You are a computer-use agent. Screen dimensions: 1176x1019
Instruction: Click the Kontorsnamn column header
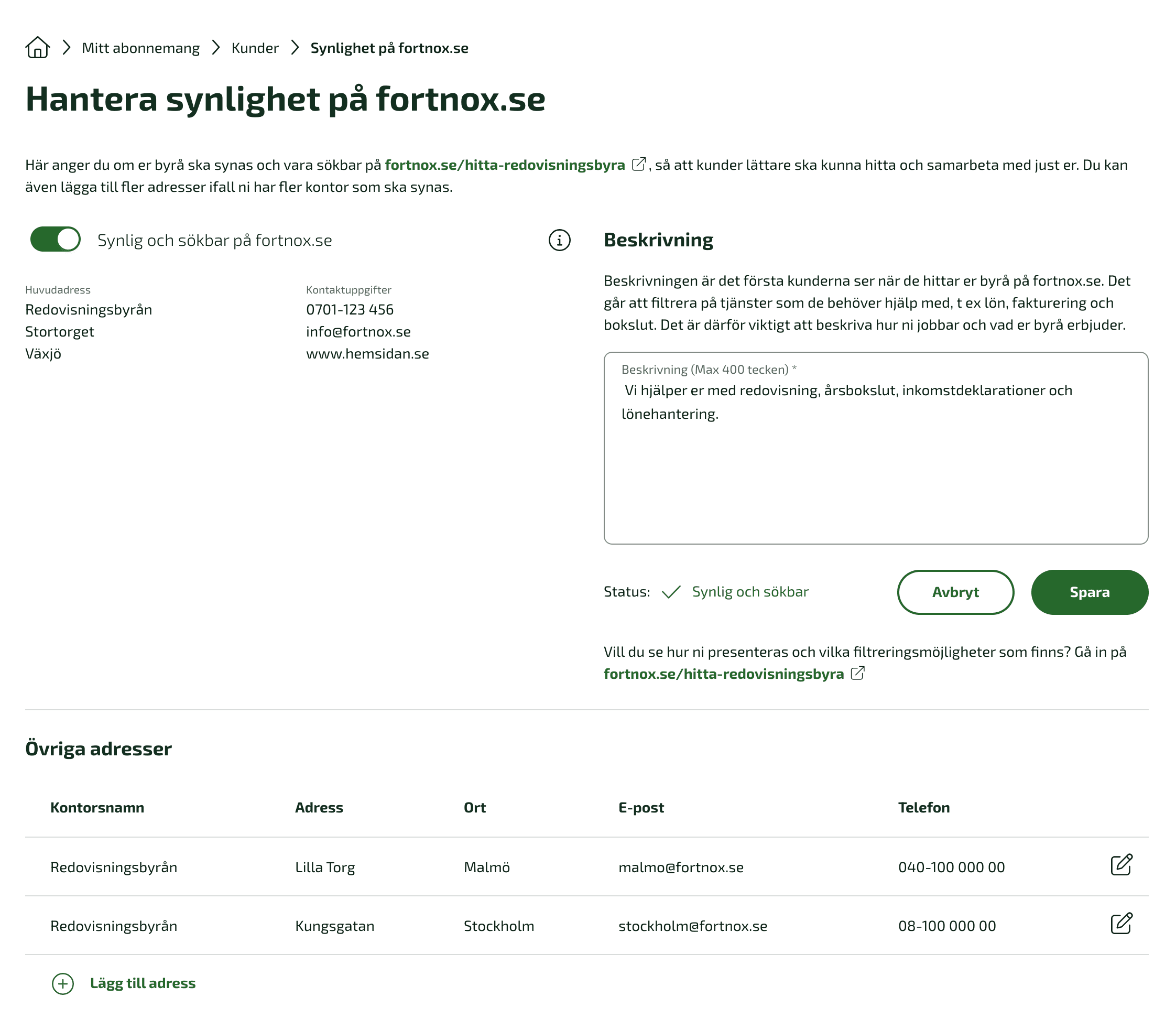click(x=97, y=807)
